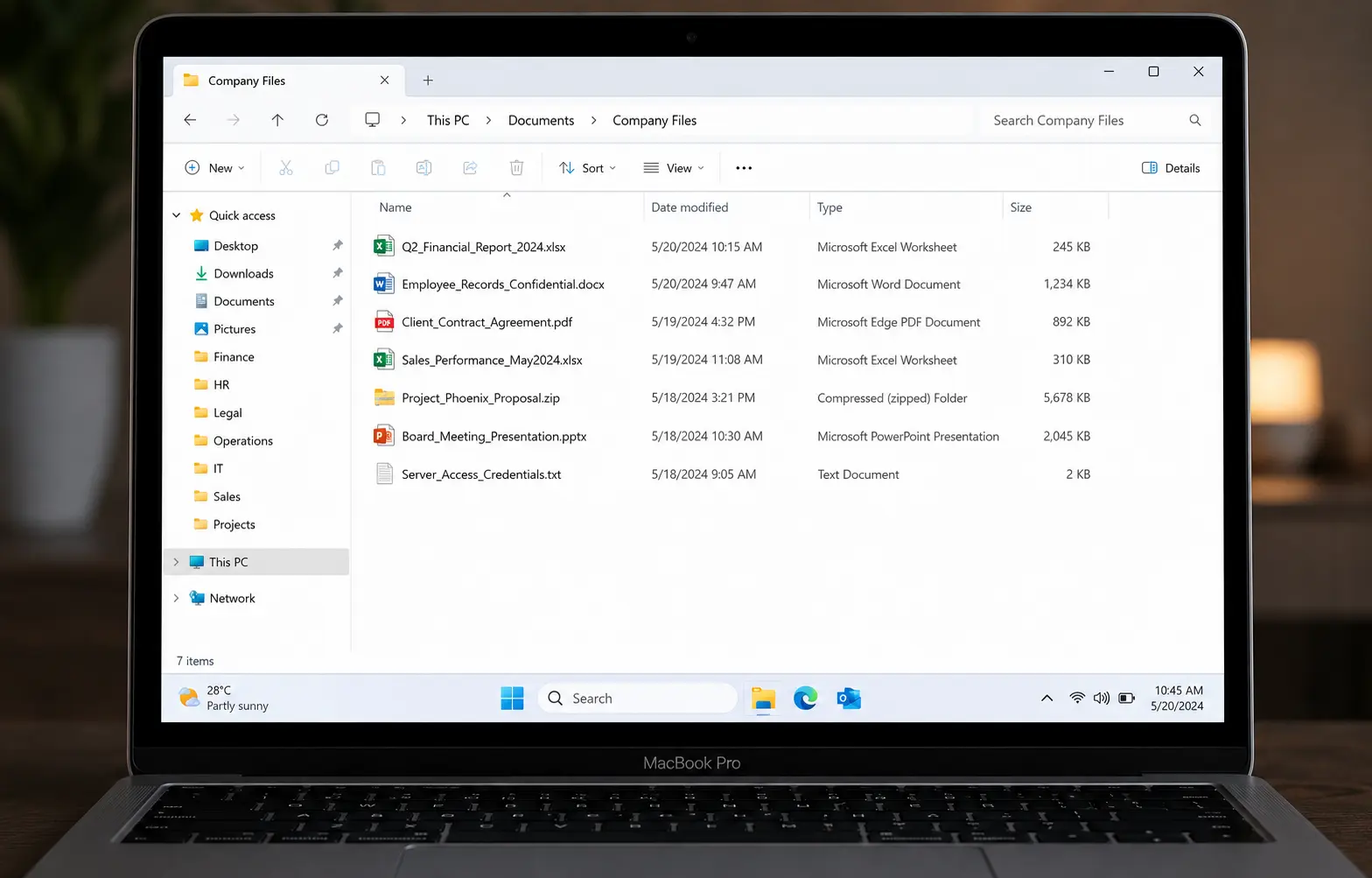Click the monitor icon in address bar
Viewport: 1372px width, 878px height.
click(373, 120)
